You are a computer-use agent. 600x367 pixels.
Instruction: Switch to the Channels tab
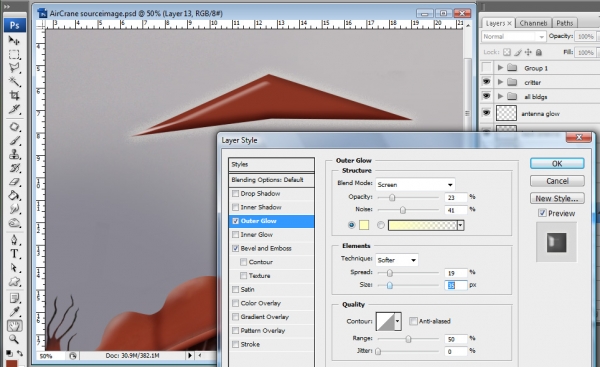(533, 23)
